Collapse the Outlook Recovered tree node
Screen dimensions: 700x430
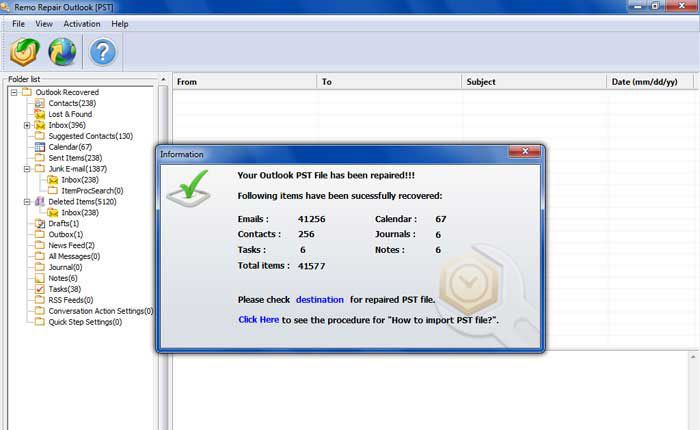(14, 92)
